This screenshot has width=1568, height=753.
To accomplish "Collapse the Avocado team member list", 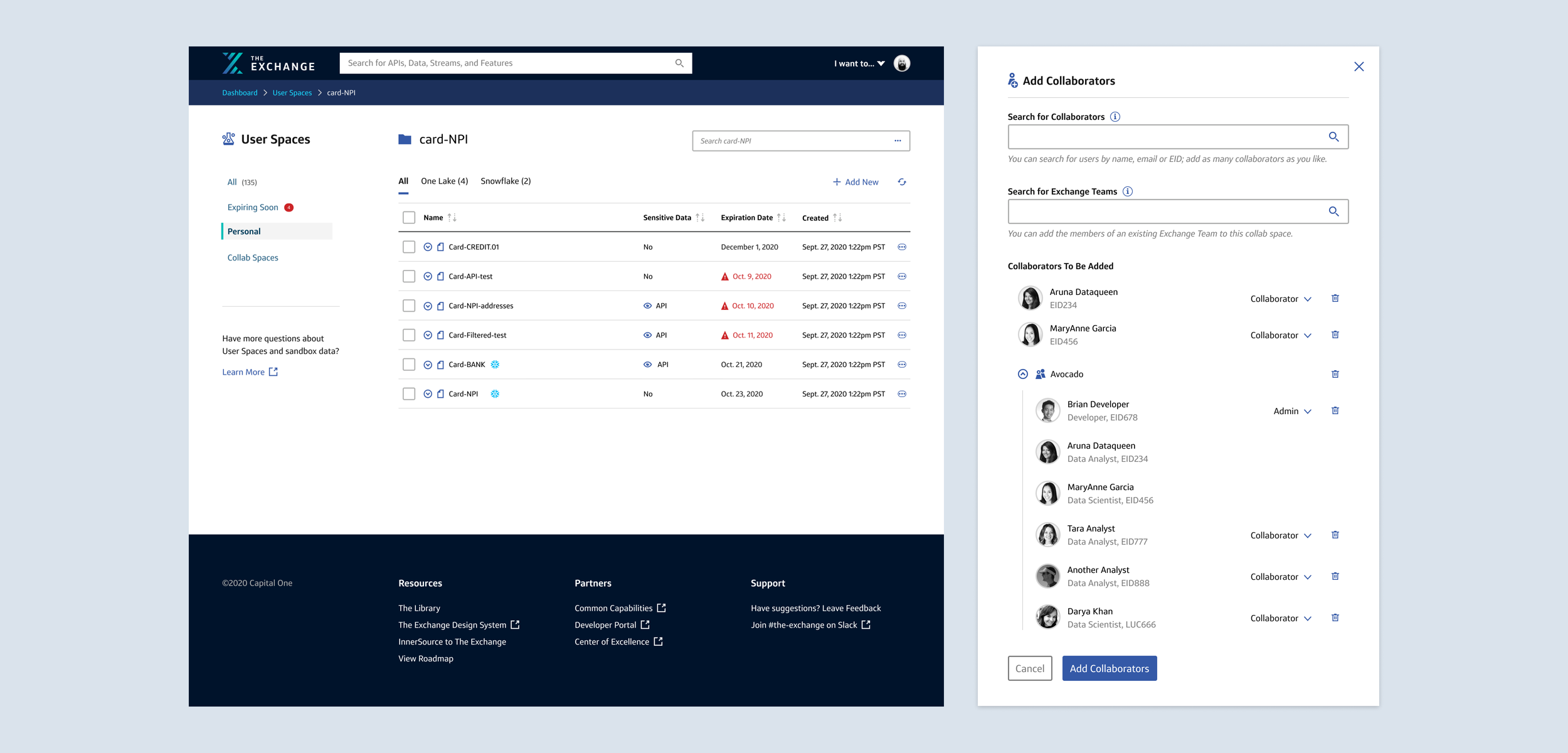I will (x=1022, y=374).
